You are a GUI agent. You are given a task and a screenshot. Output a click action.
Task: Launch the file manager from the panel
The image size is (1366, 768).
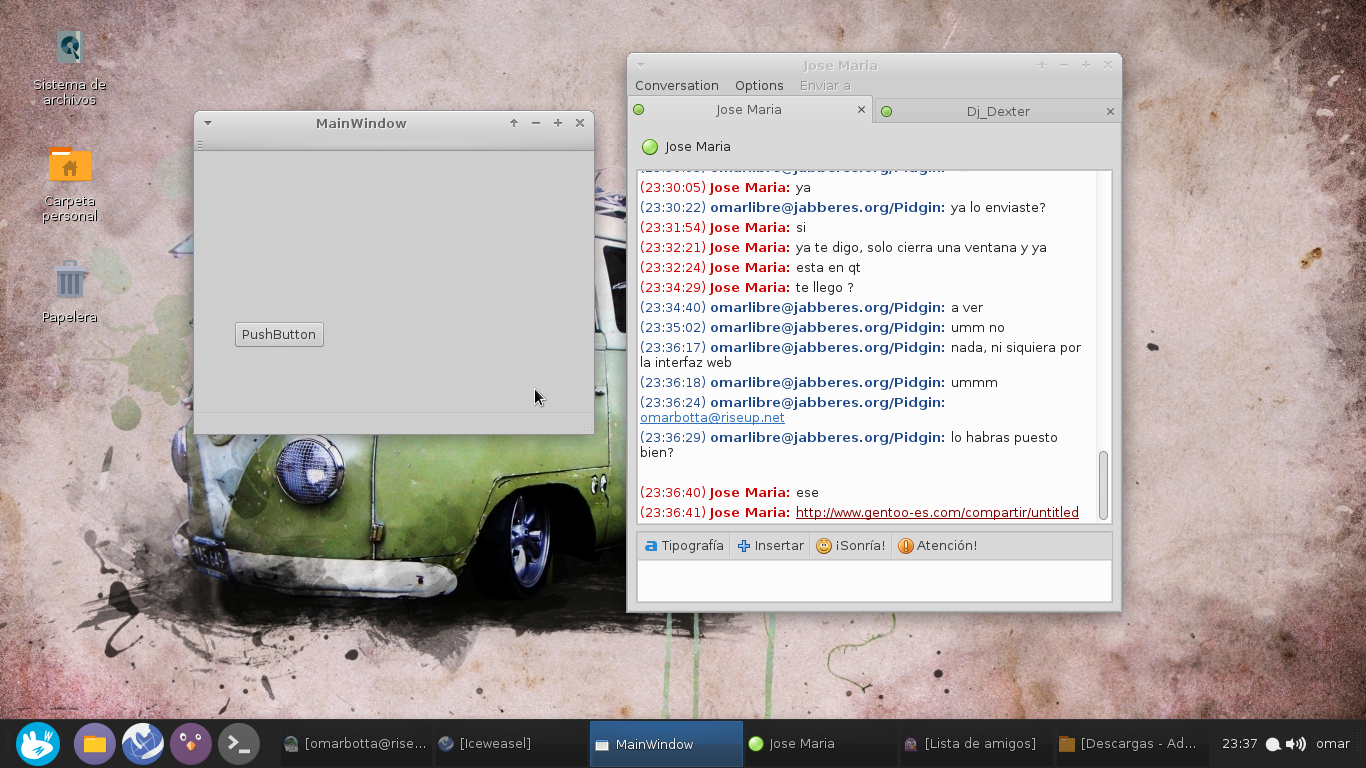(95, 744)
